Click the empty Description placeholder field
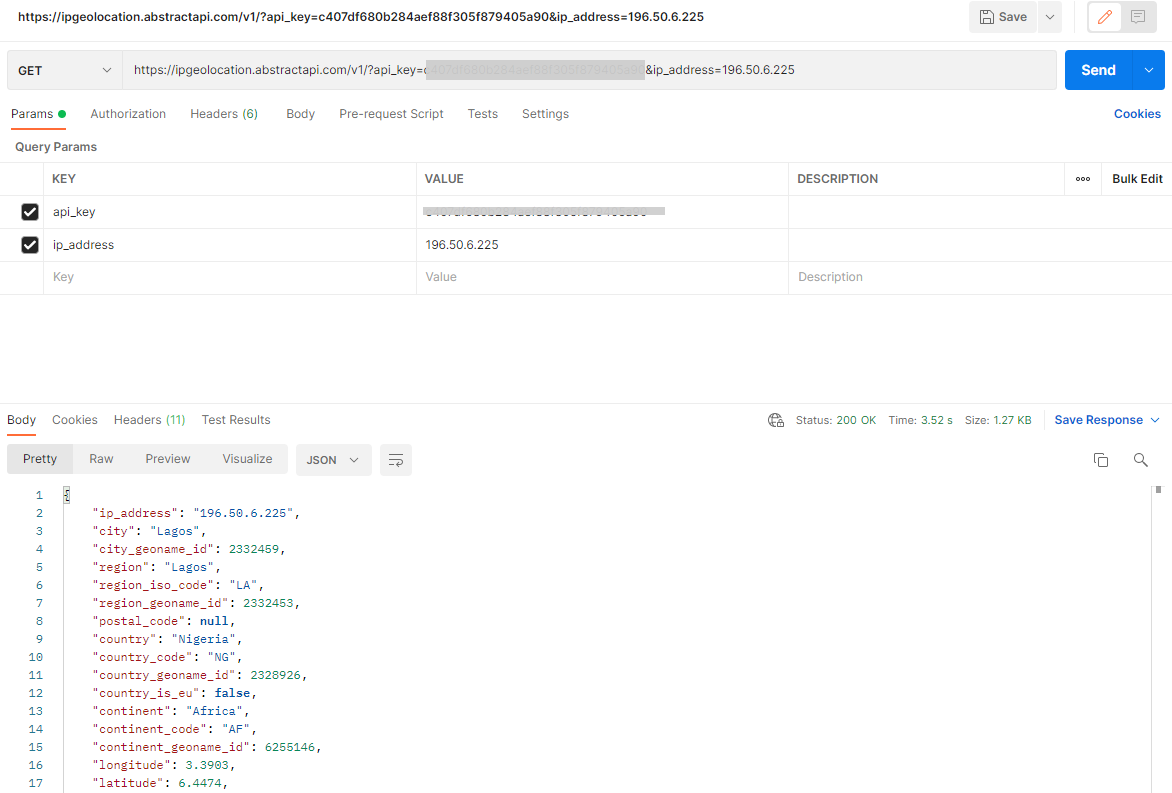 tap(979, 277)
